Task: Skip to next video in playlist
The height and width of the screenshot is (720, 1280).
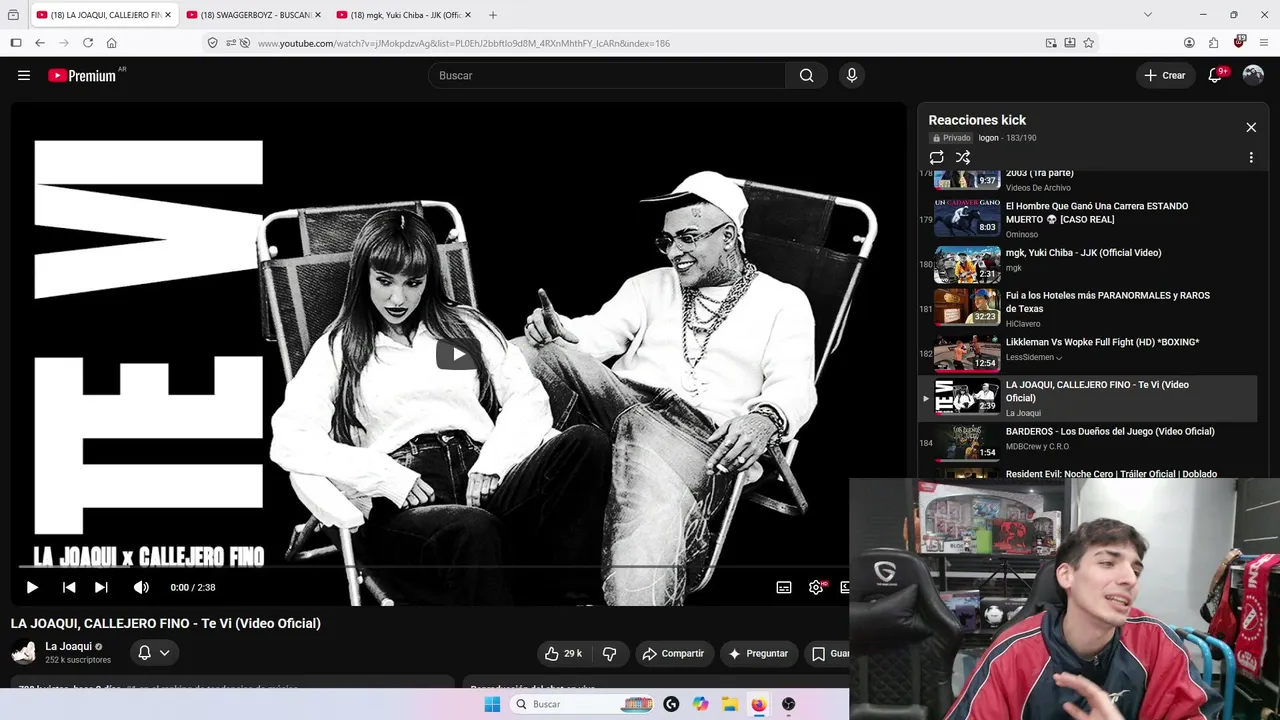Action: [101, 587]
